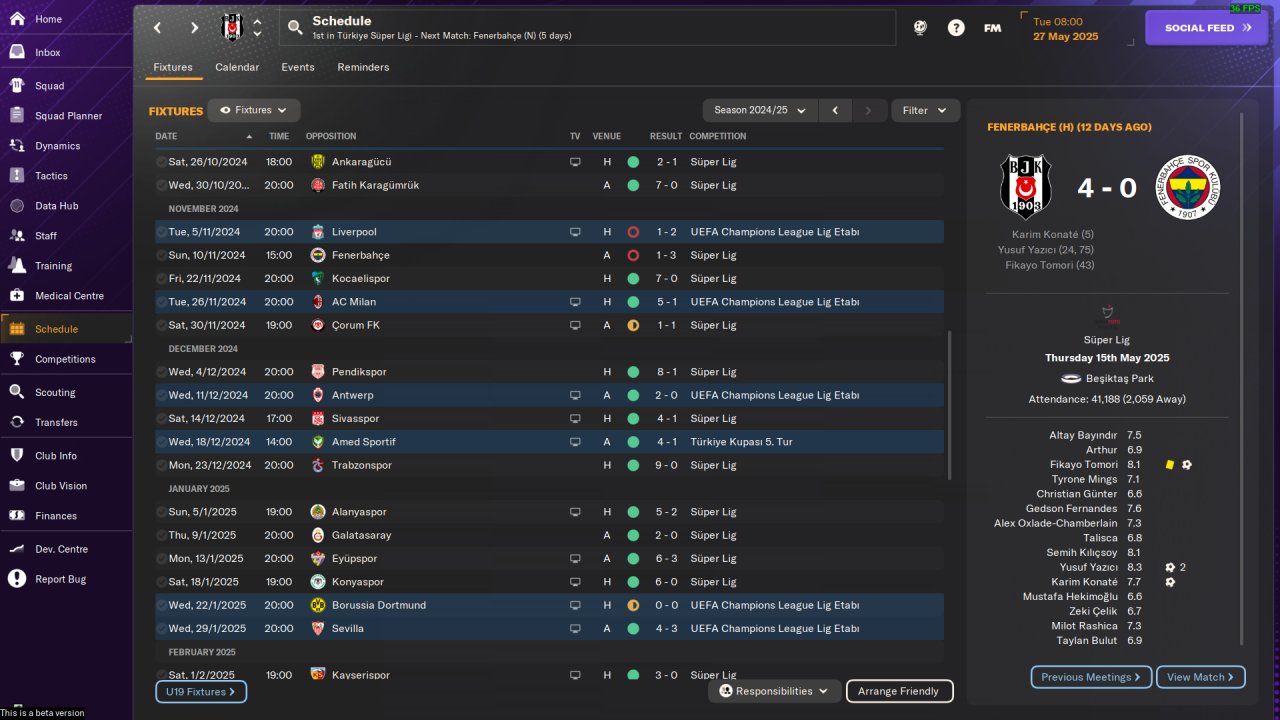Open the Inbox icon in the sidebar
Viewport: 1280px width, 720px height.
coord(17,52)
